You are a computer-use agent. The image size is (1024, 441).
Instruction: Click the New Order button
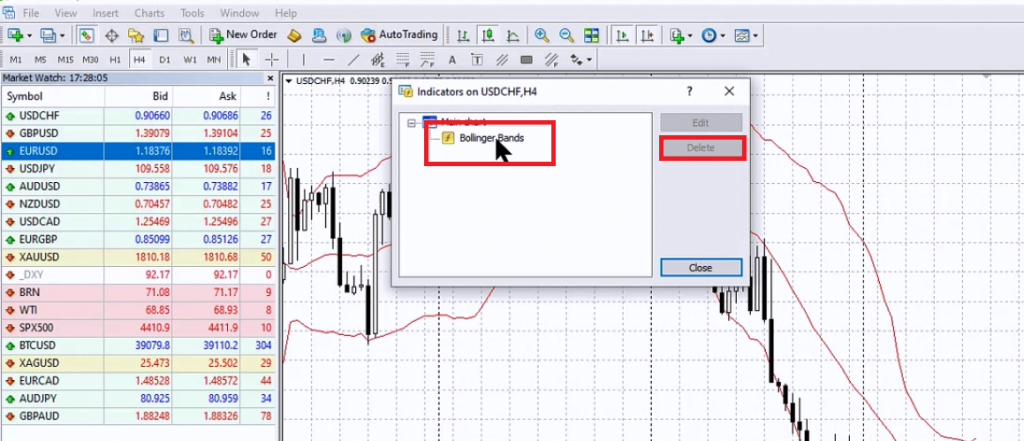[x=244, y=35]
